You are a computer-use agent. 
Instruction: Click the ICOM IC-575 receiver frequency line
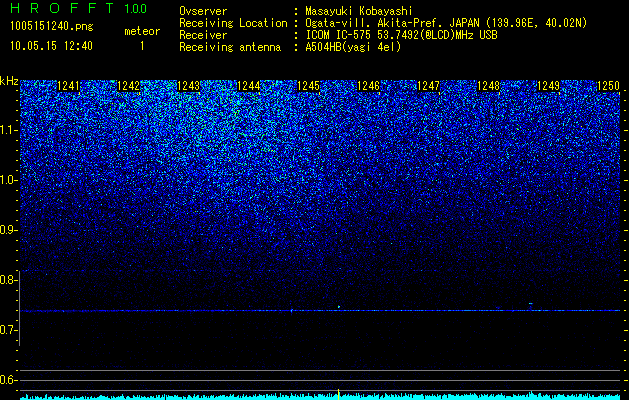(x=401, y=35)
